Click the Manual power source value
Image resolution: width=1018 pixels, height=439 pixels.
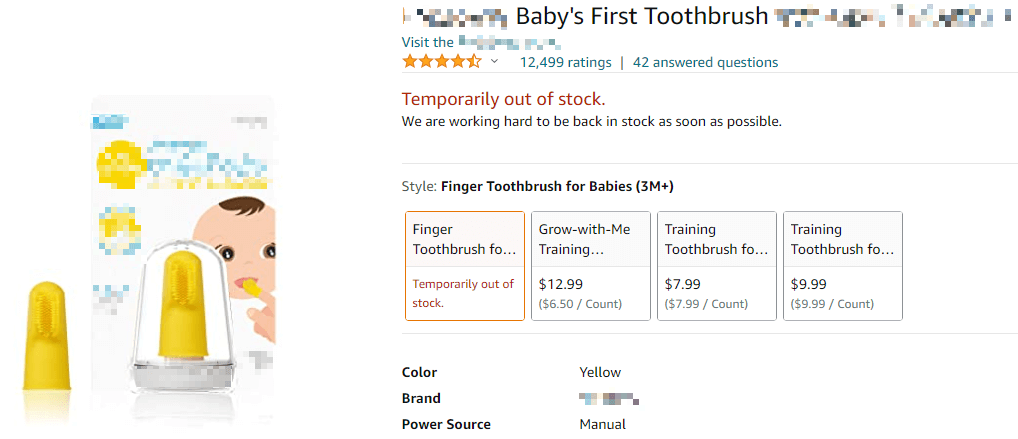click(602, 424)
